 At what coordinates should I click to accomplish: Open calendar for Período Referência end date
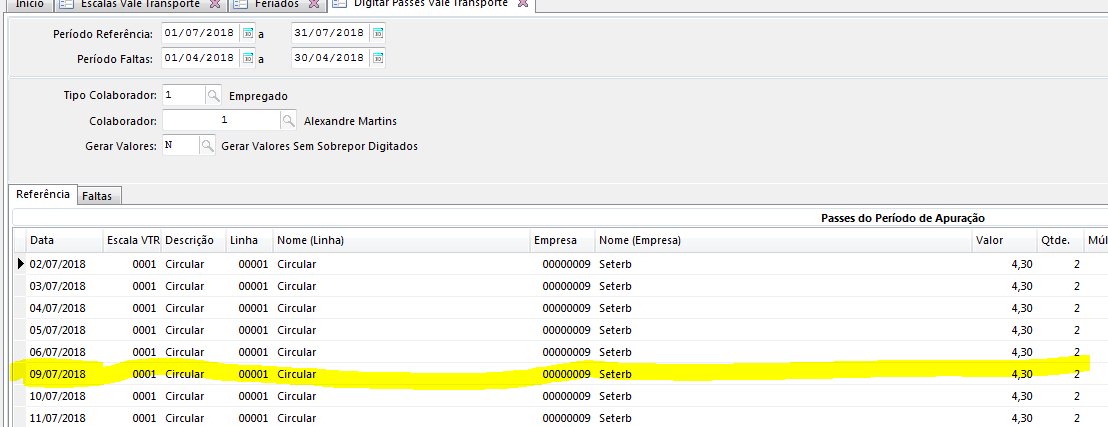coord(377,33)
